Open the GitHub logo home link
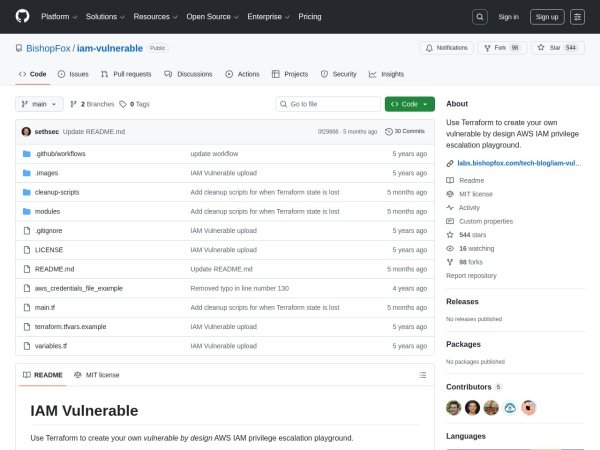The width and height of the screenshot is (600, 450). point(22,16)
